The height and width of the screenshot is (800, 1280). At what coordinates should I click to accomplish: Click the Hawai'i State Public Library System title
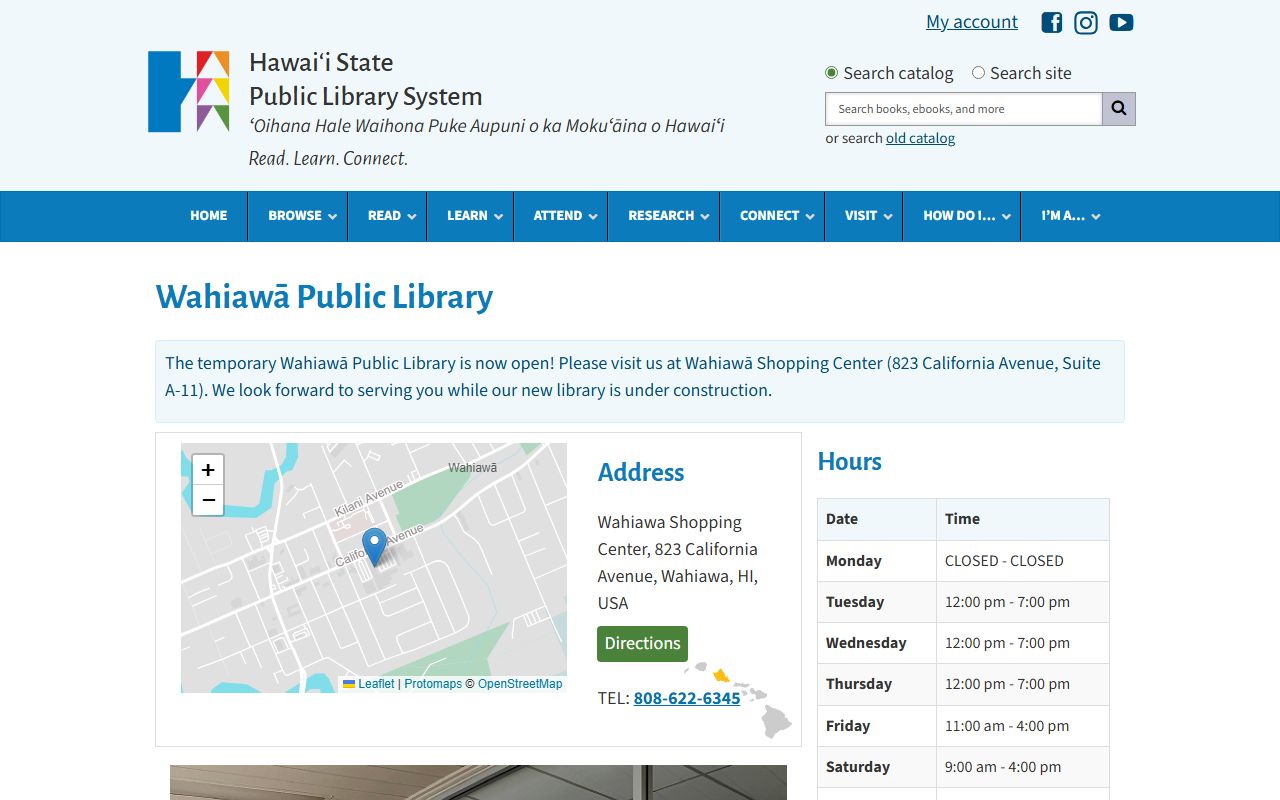pyautogui.click(x=365, y=79)
